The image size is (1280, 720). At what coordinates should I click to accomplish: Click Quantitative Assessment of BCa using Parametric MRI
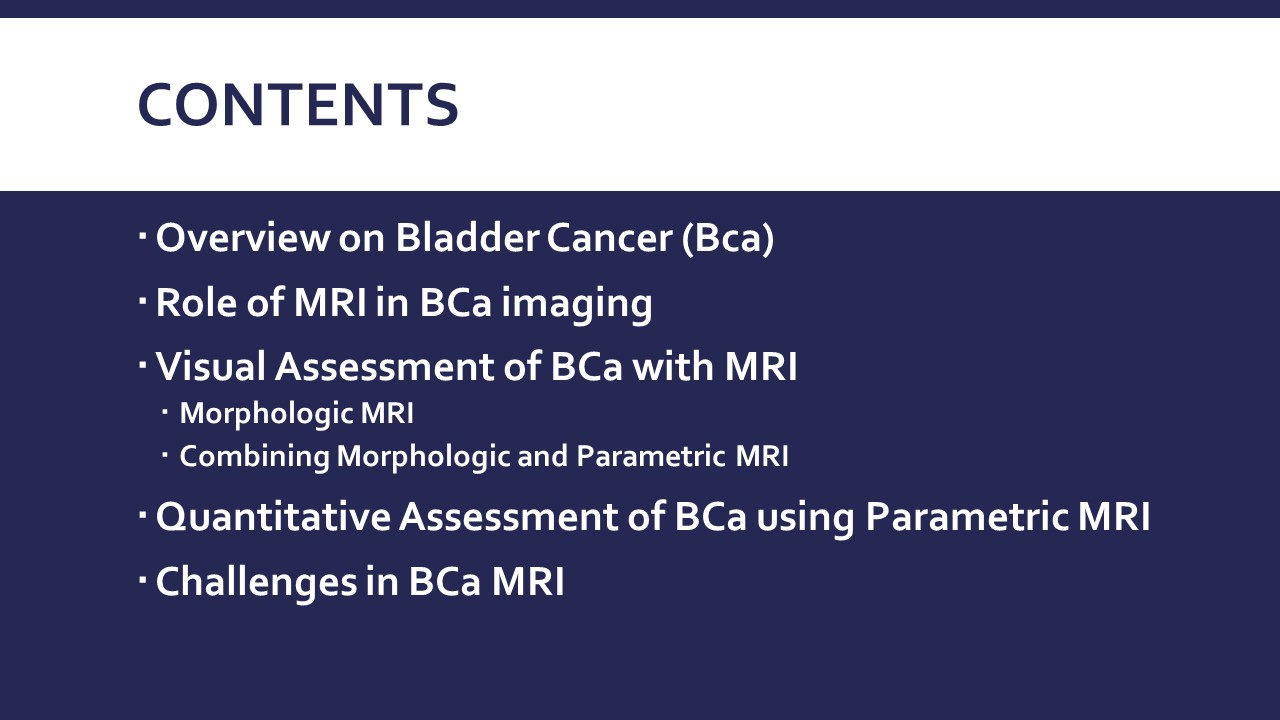tap(652, 517)
